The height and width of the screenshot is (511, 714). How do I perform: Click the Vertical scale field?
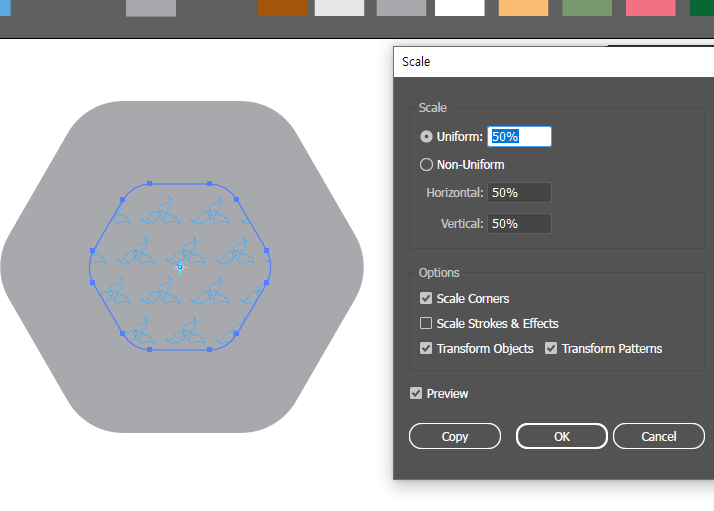(519, 224)
